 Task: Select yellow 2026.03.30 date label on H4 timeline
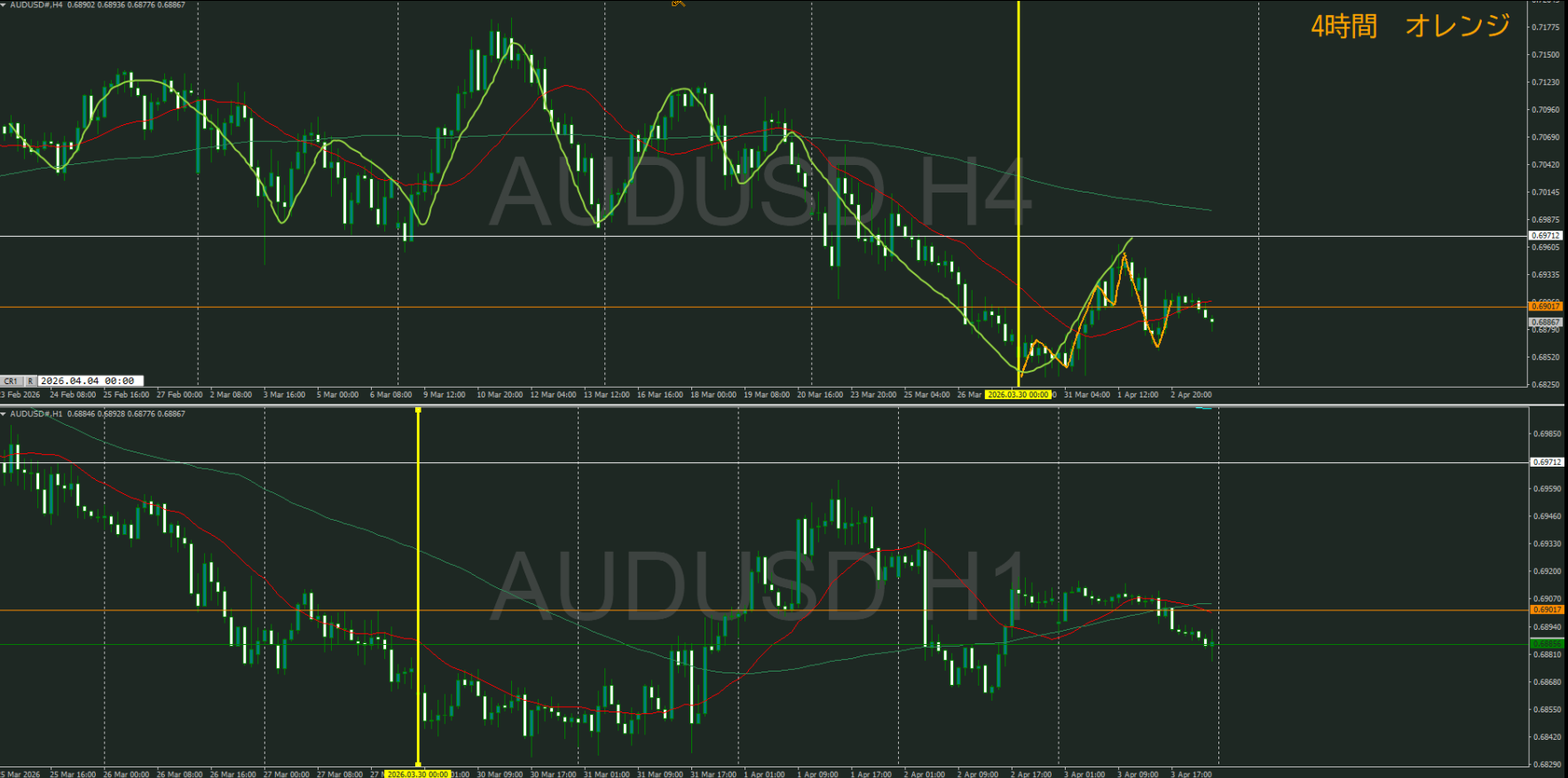tap(1018, 395)
